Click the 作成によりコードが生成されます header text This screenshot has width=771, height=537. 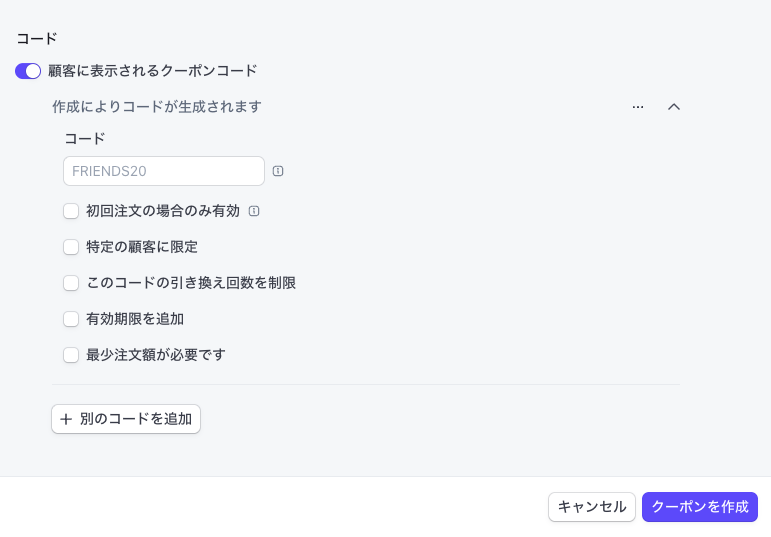pyautogui.click(x=157, y=106)
